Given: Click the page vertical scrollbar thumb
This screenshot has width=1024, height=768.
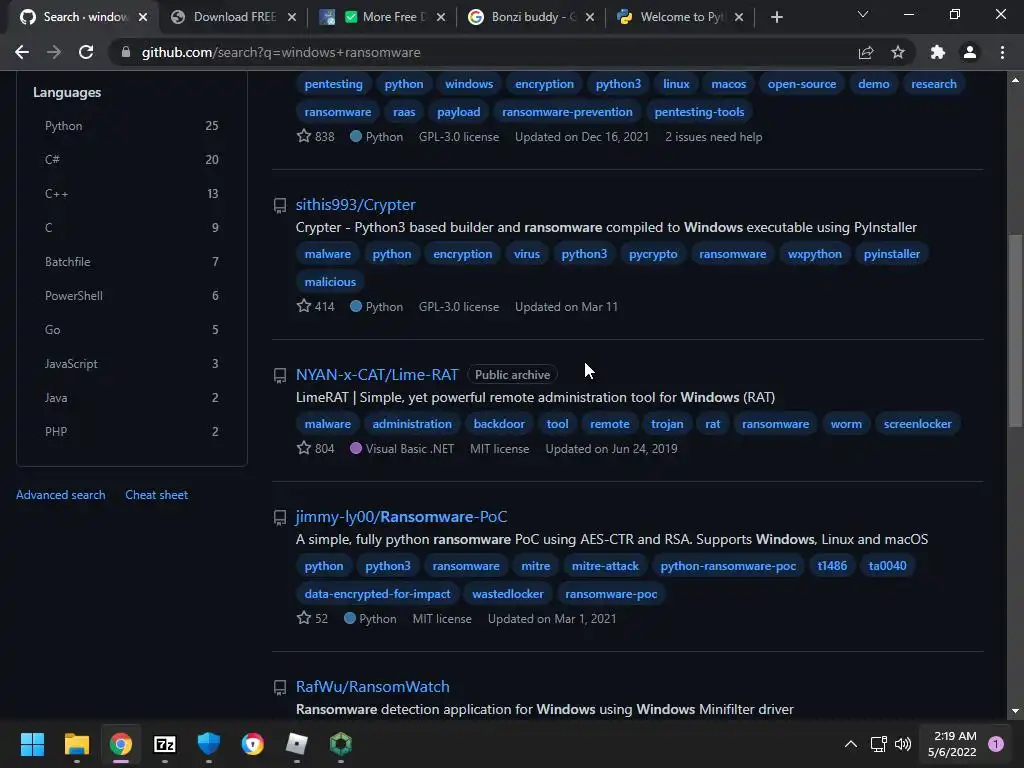Looking at the screenshot, I should [x=1015, y=330].
